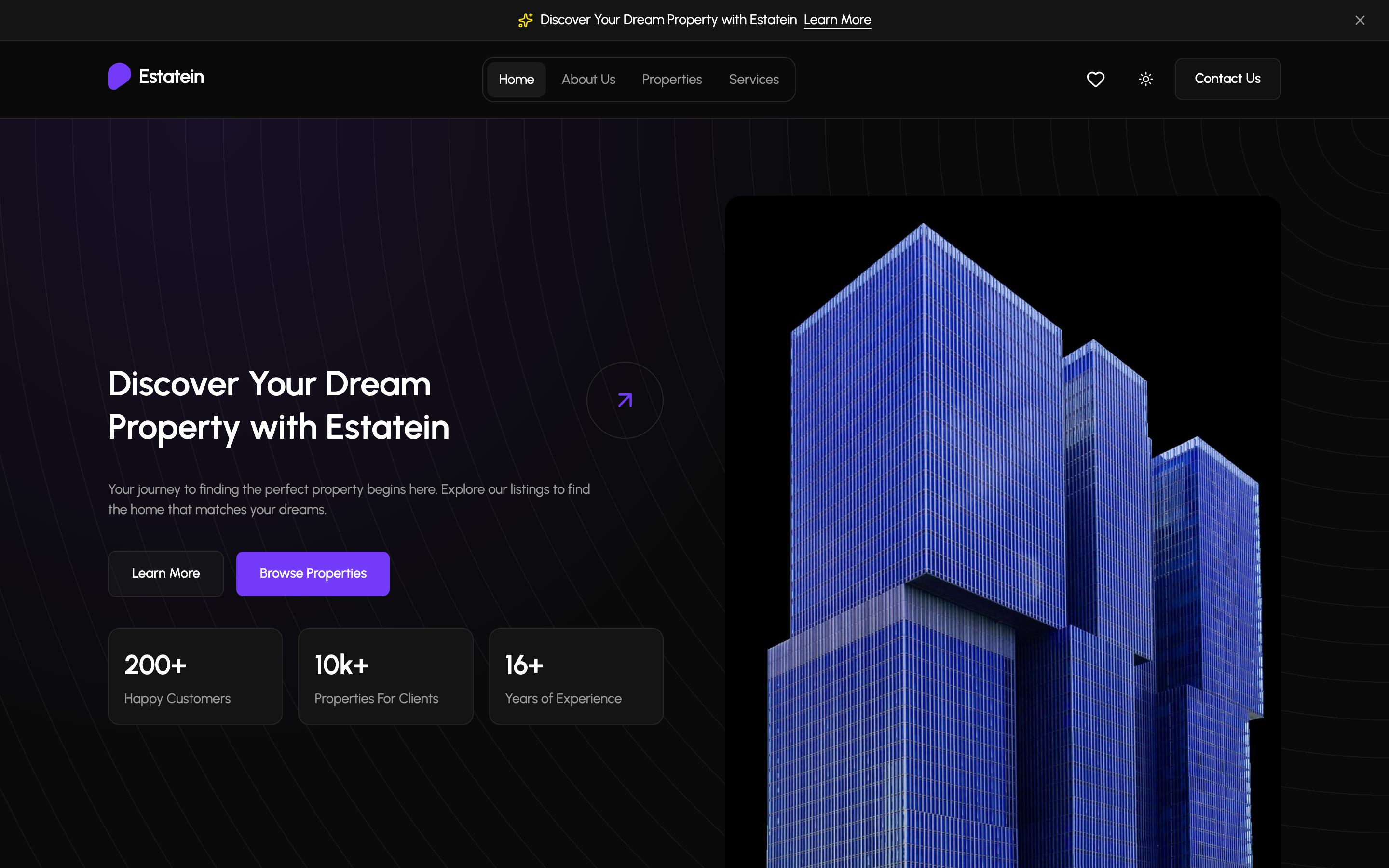Follow the Learn More link in the banner
This screenshot has width=1389, height=868.
click(x=837, y=20)
